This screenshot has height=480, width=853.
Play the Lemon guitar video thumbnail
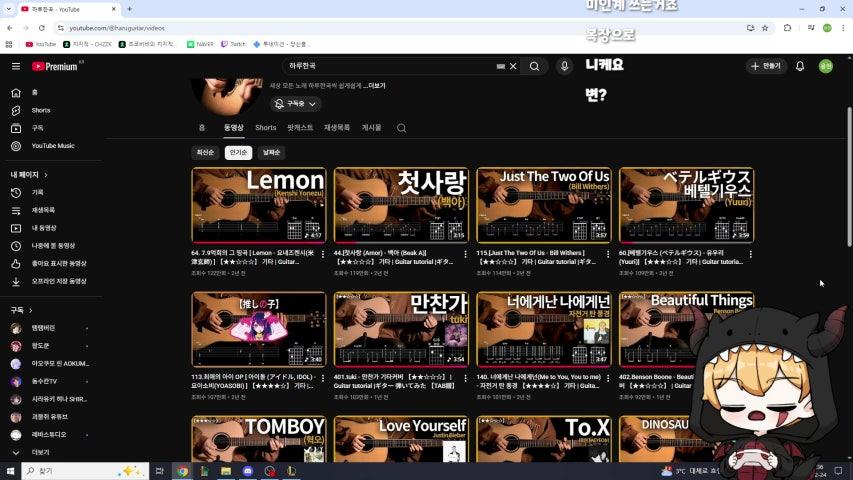pyautogui.click(x=259, y=205)
